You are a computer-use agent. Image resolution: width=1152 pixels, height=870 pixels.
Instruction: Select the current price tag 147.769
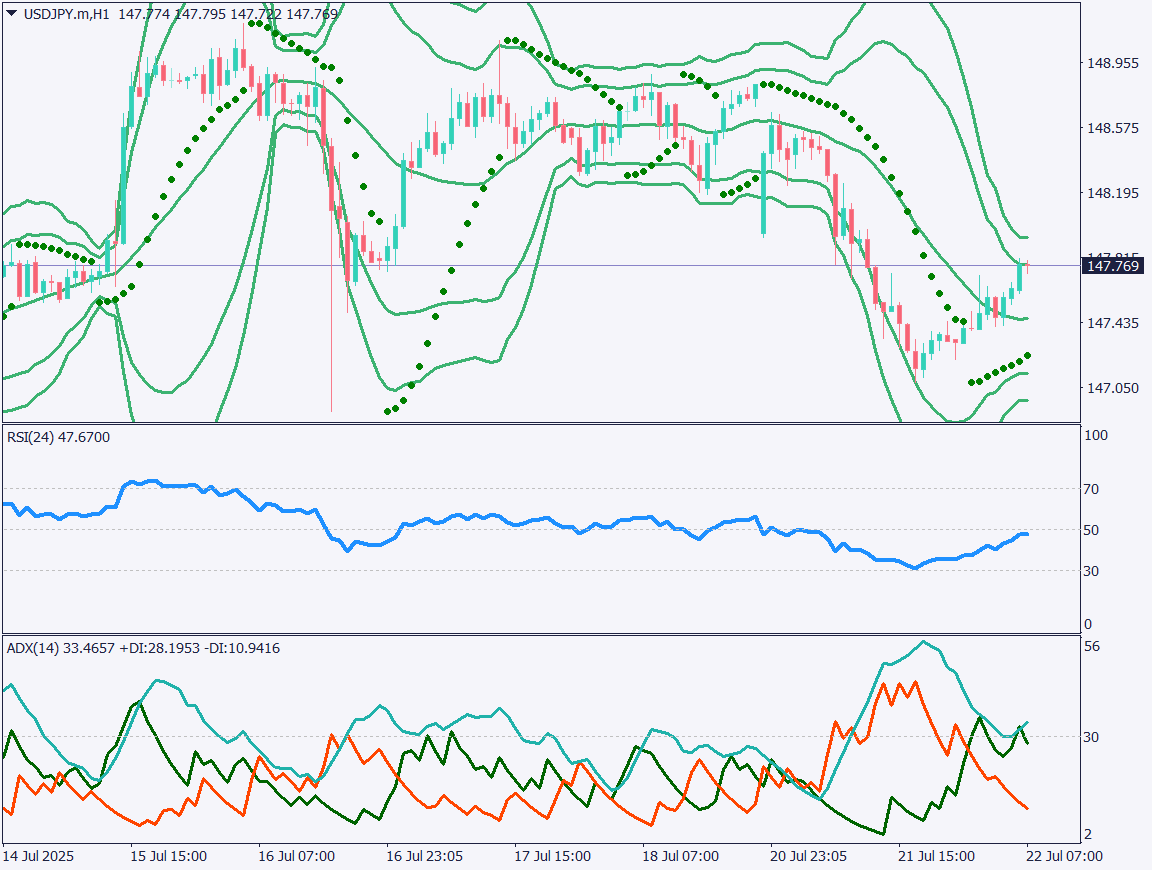[1113, 265]
